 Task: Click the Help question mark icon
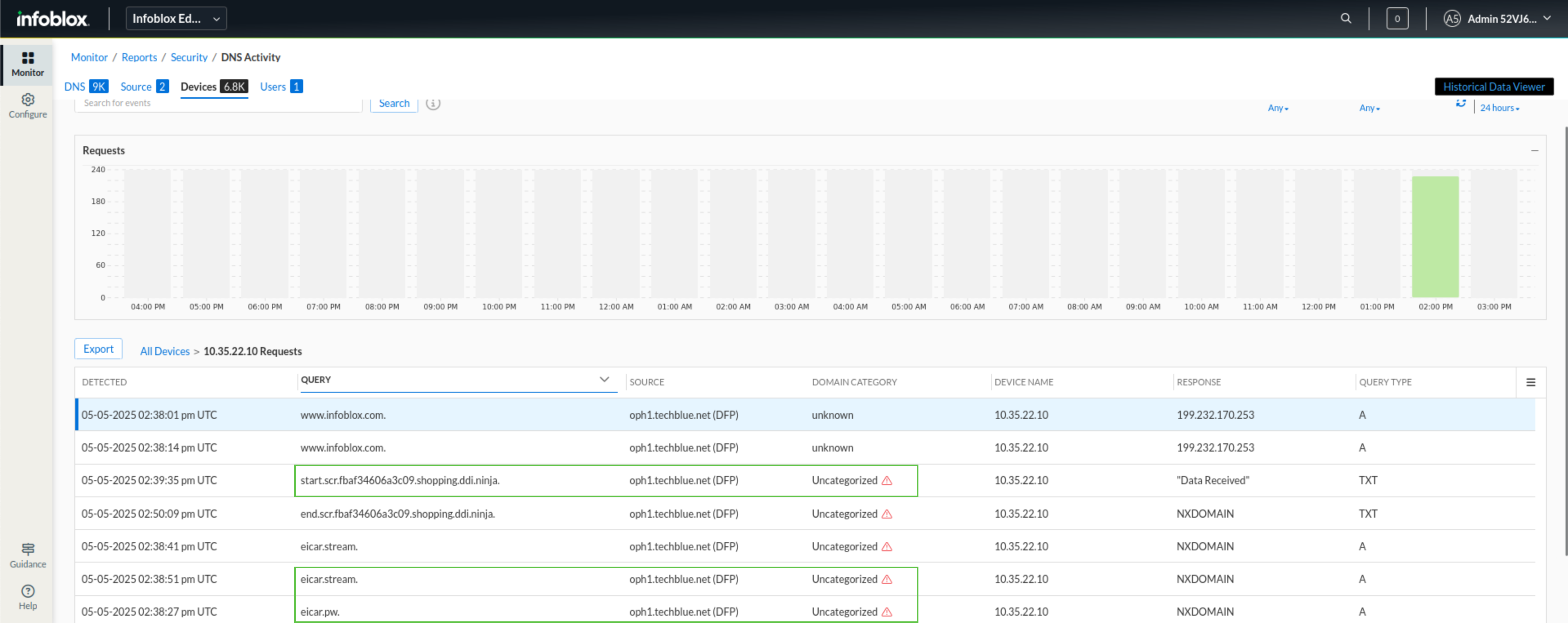(x=27, y=592)
